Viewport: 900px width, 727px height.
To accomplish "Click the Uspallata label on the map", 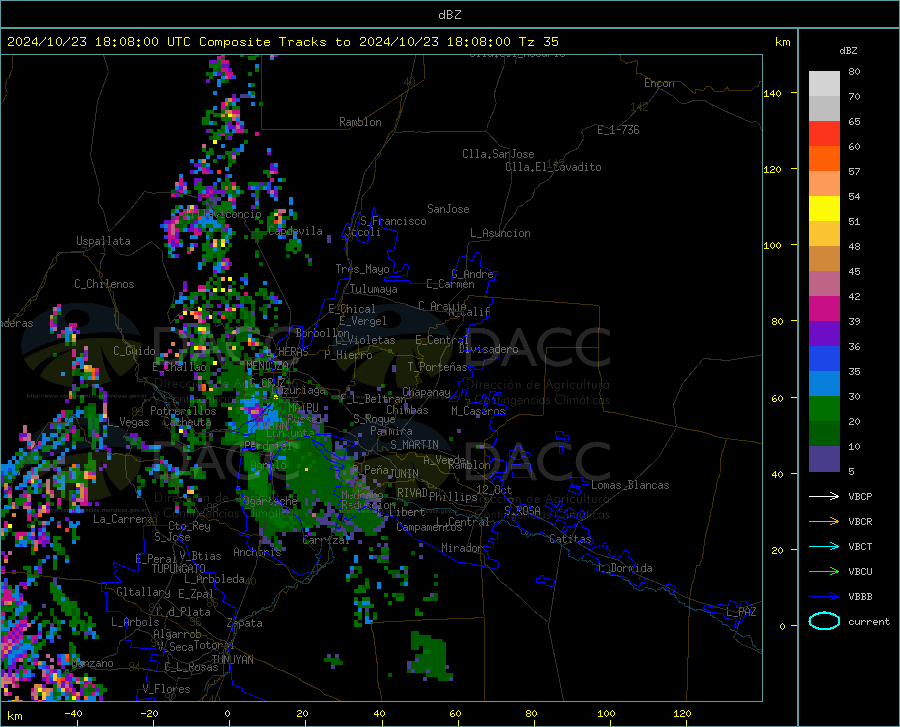I will (103, 241).
